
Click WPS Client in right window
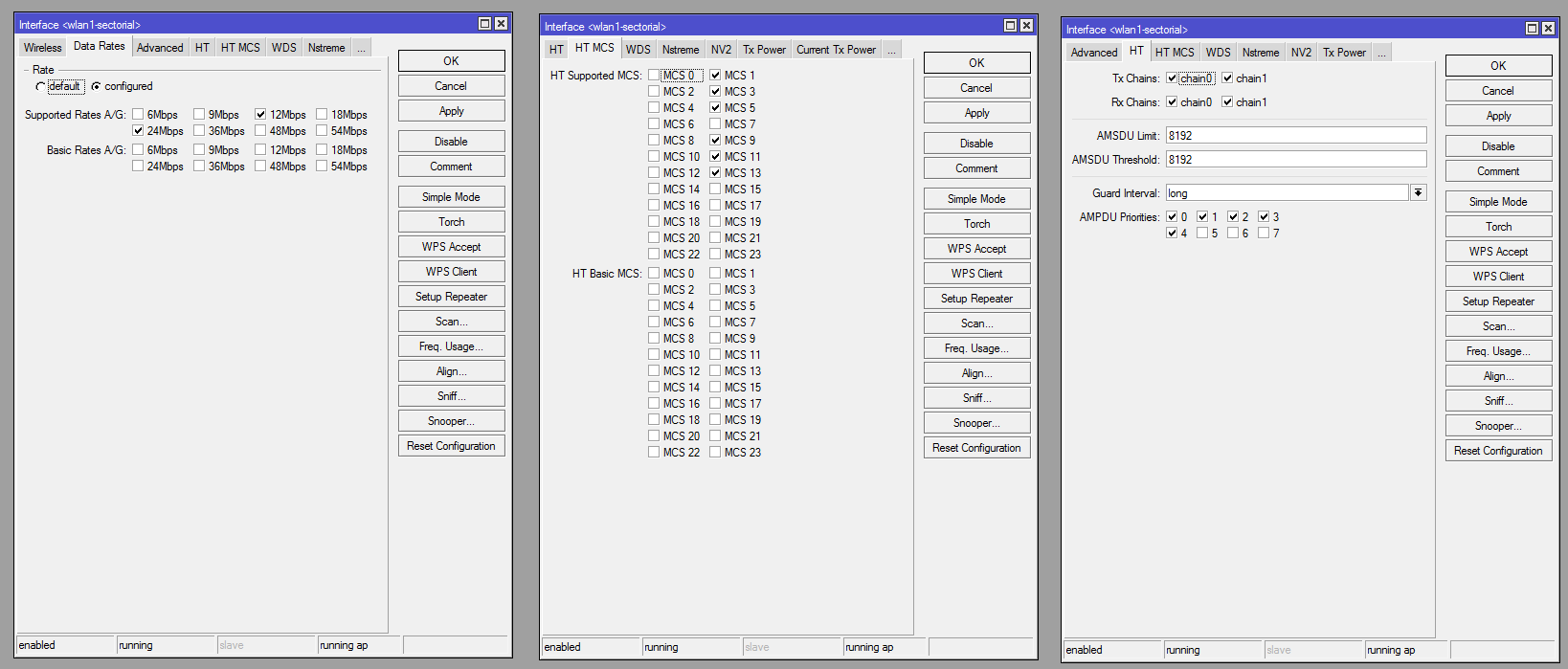pos(1498,276)
